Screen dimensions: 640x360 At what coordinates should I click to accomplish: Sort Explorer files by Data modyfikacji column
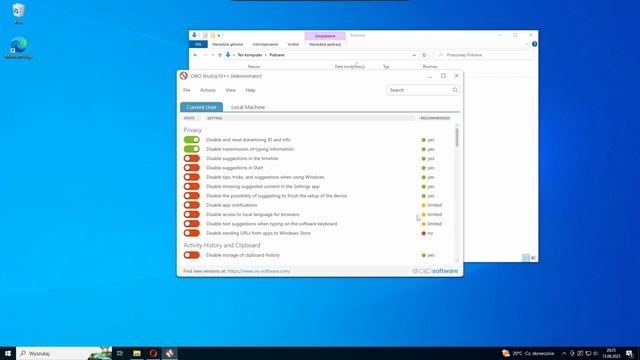pyautogui.click(x=350, y=66)
